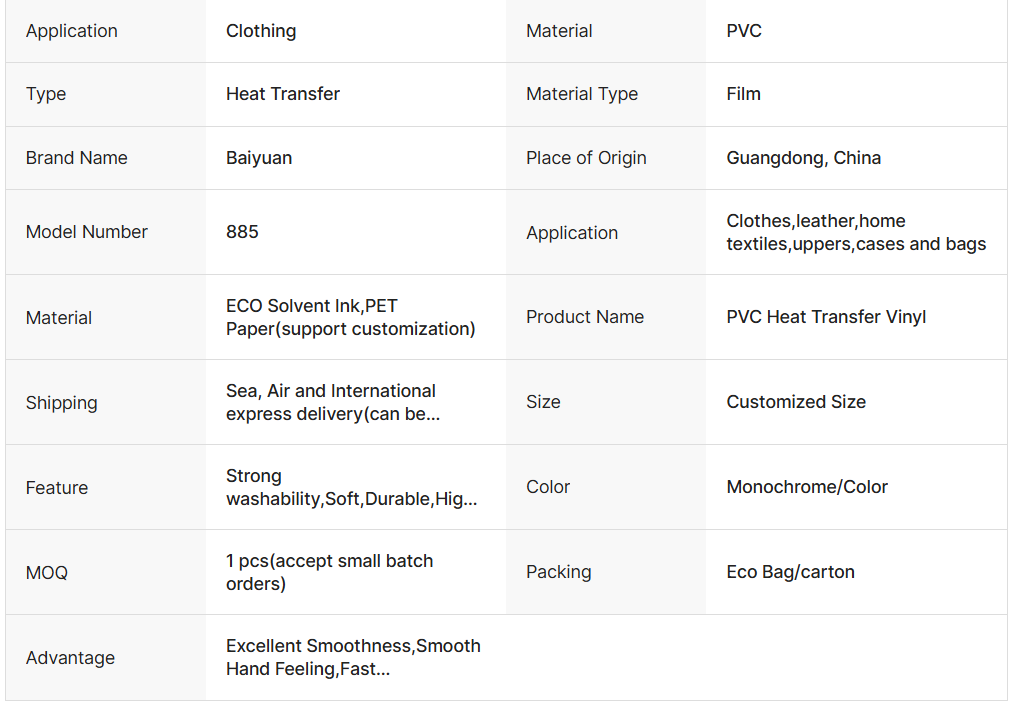Image resolution: width=1014 pixels, height=705 pixels.
Task: Select the Material Type value Film
Action: pyautogui.click(x=743, y=94)
